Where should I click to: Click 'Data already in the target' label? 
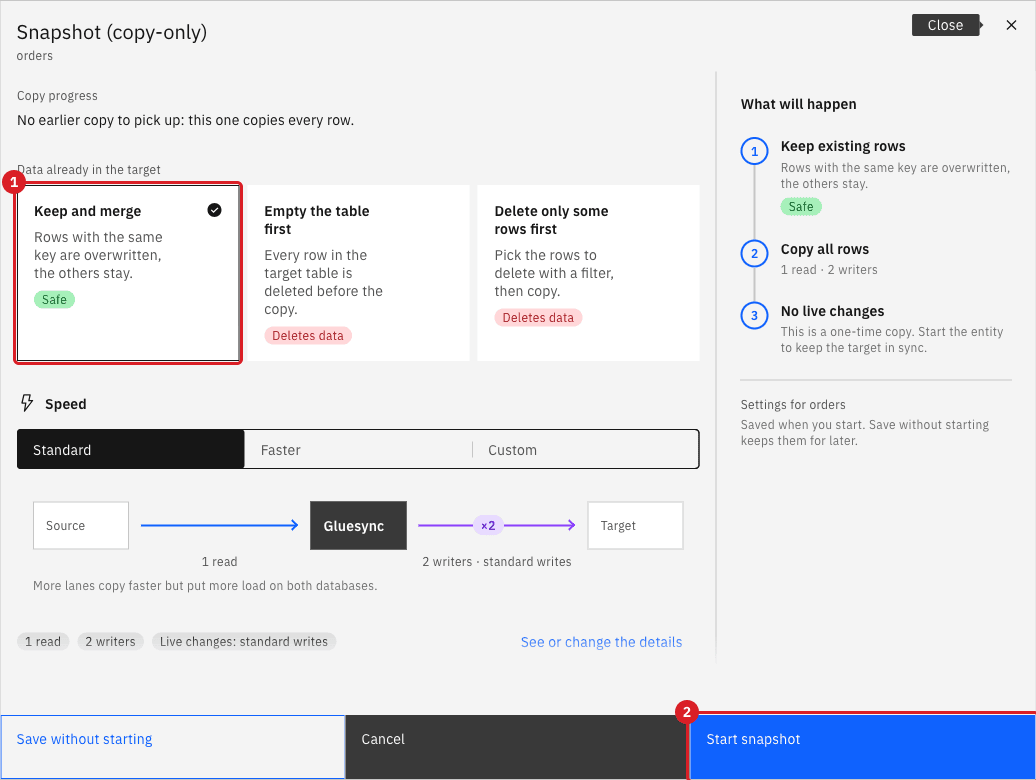point(89,170)
